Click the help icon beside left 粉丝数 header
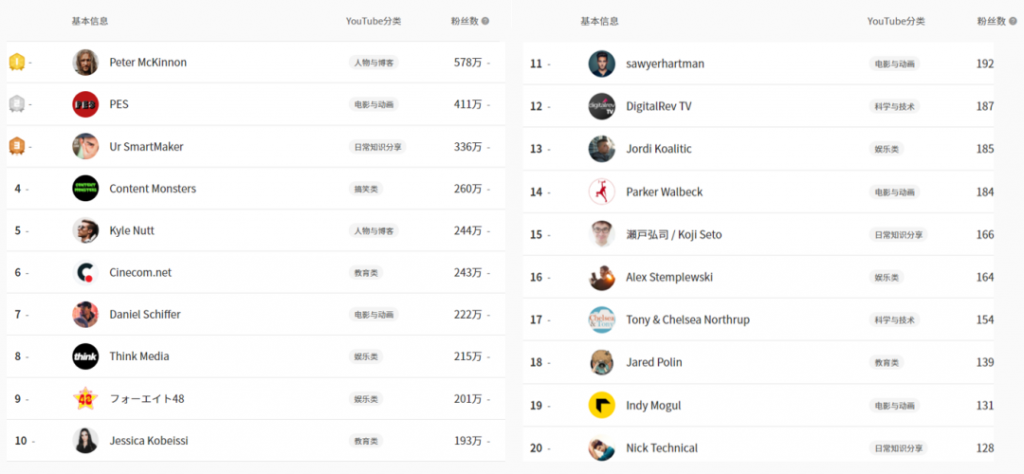This screenshot has width=1024, height=474. [x=485, y=20]
